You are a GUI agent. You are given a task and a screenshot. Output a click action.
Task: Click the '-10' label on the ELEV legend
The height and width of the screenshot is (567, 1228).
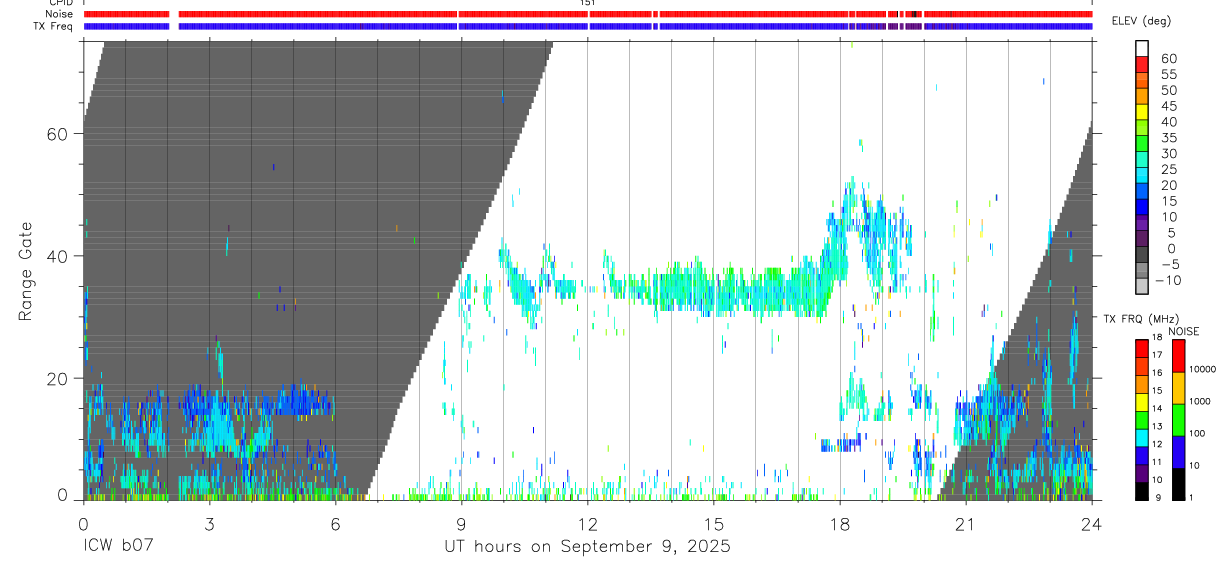(x=1166, y=280)
